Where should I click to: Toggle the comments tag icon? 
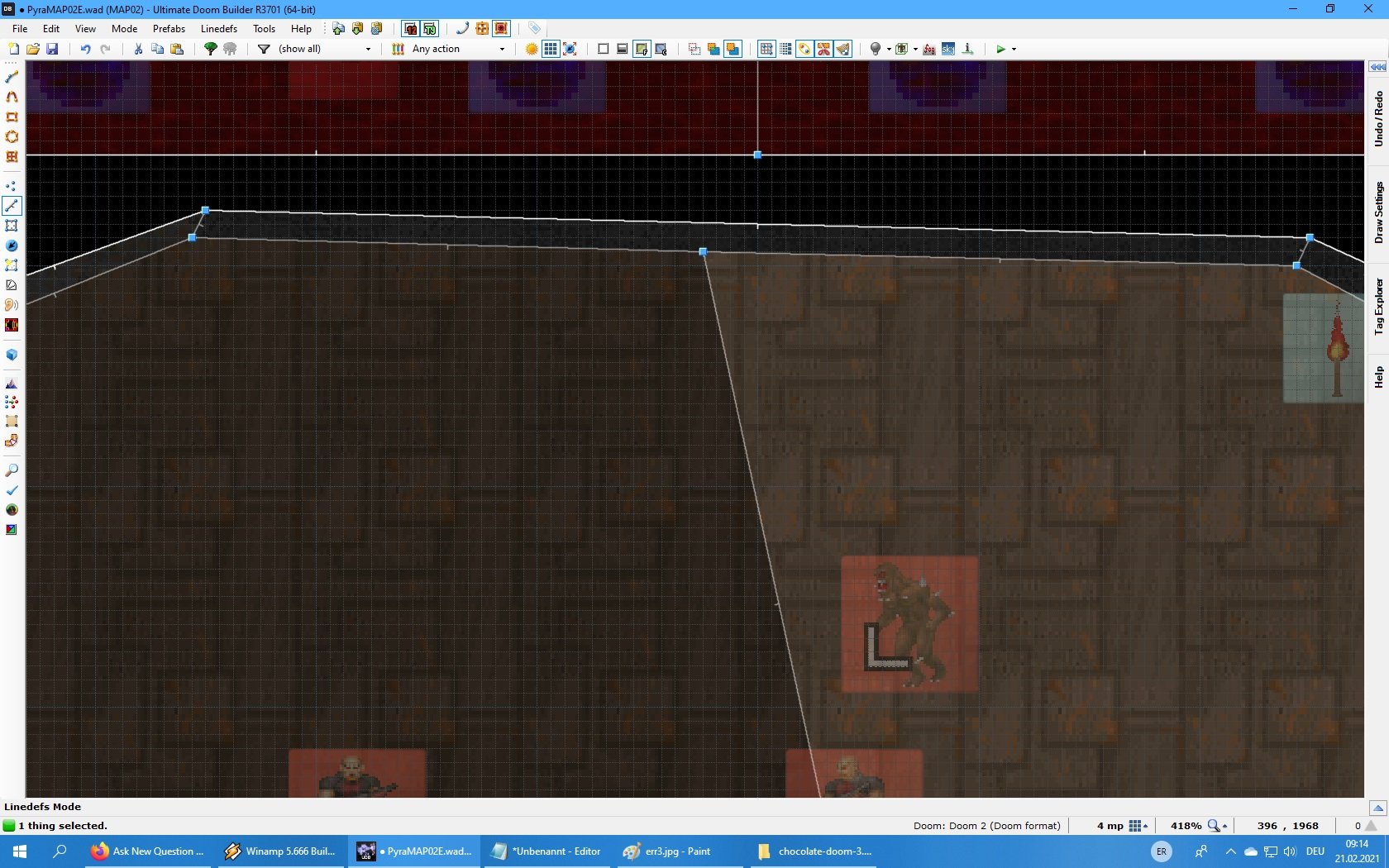pos(534,28)
